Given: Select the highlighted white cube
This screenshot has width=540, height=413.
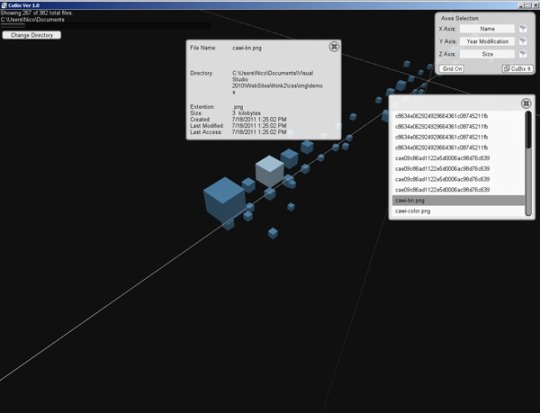Looking at the screenshot, I should click(269, 171).
